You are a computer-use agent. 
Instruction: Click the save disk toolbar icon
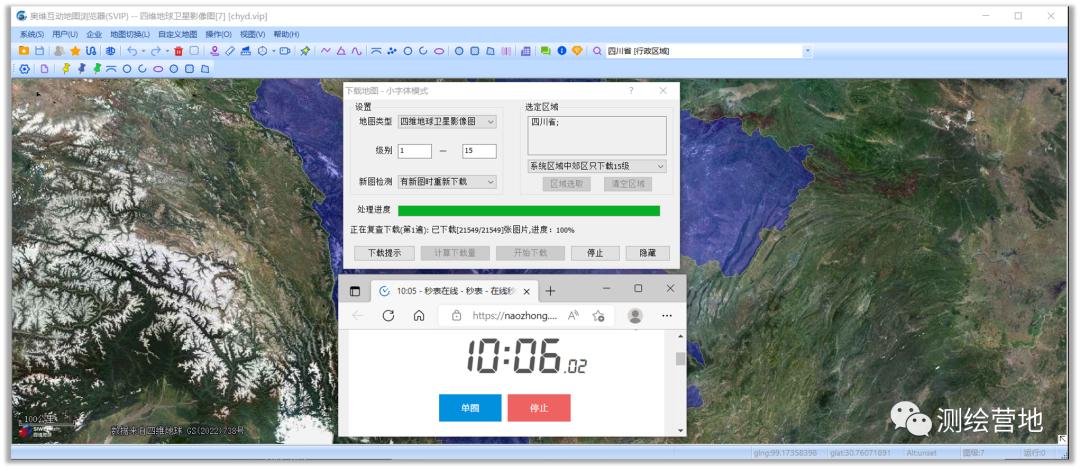click(39, 51)
